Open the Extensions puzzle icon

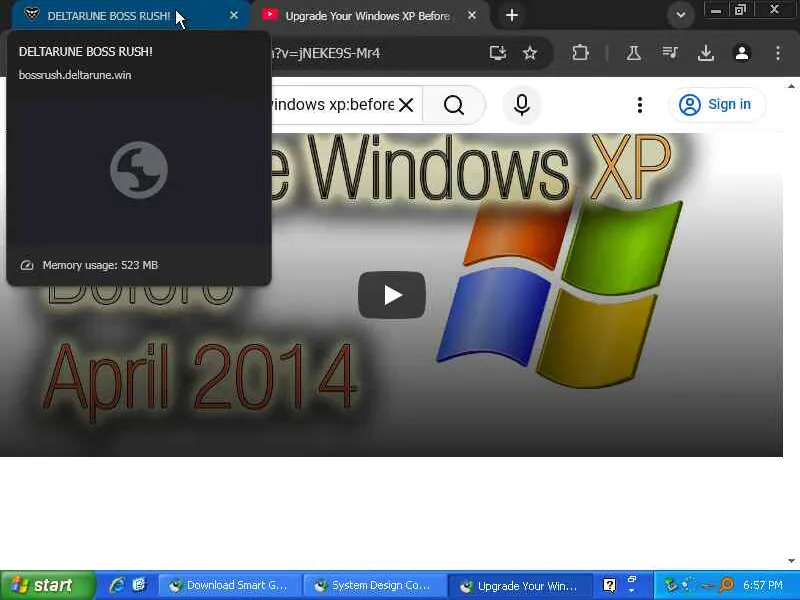tap(580, 53)
